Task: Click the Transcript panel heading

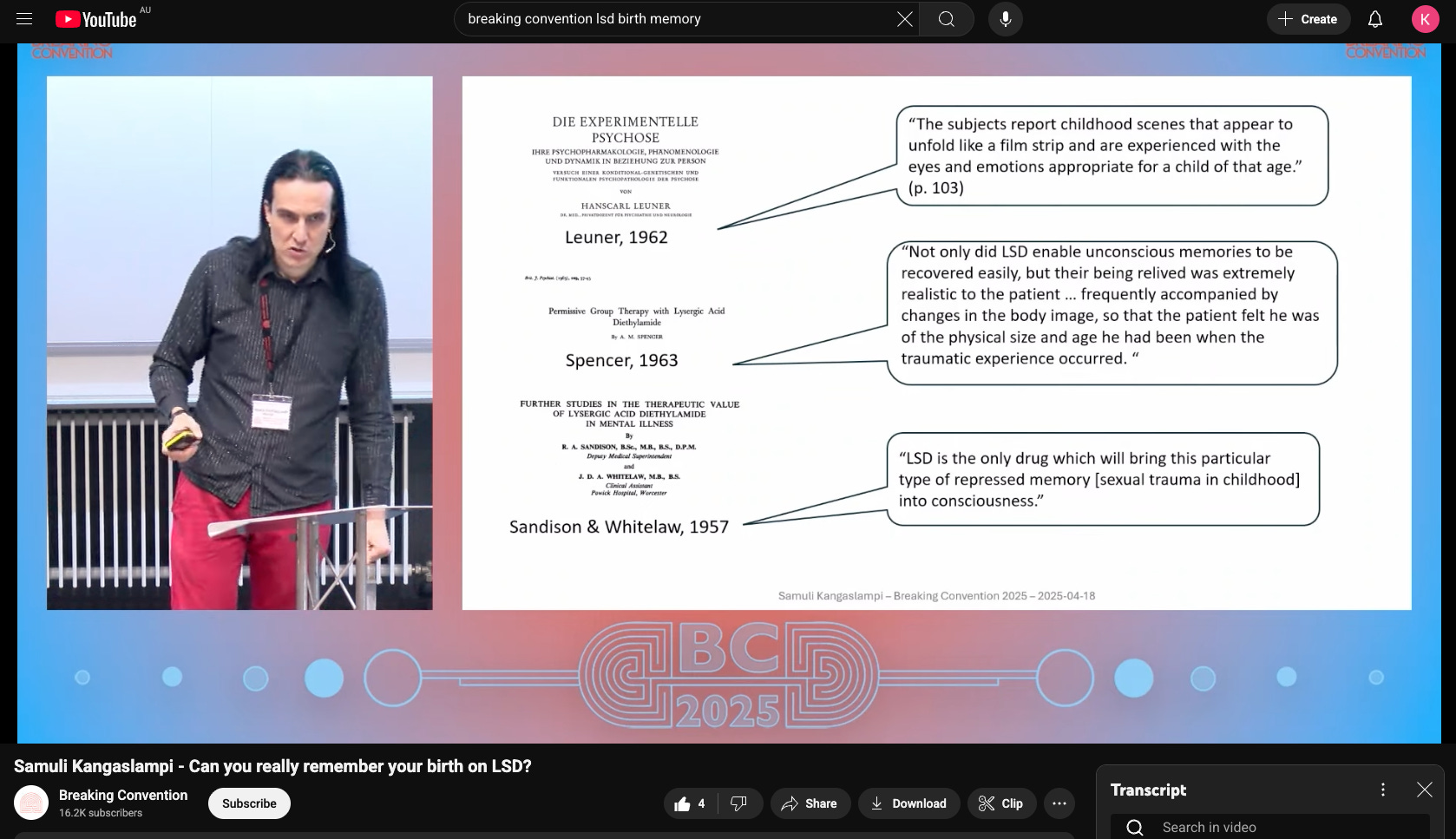Action: click(x=1148, y=790)
